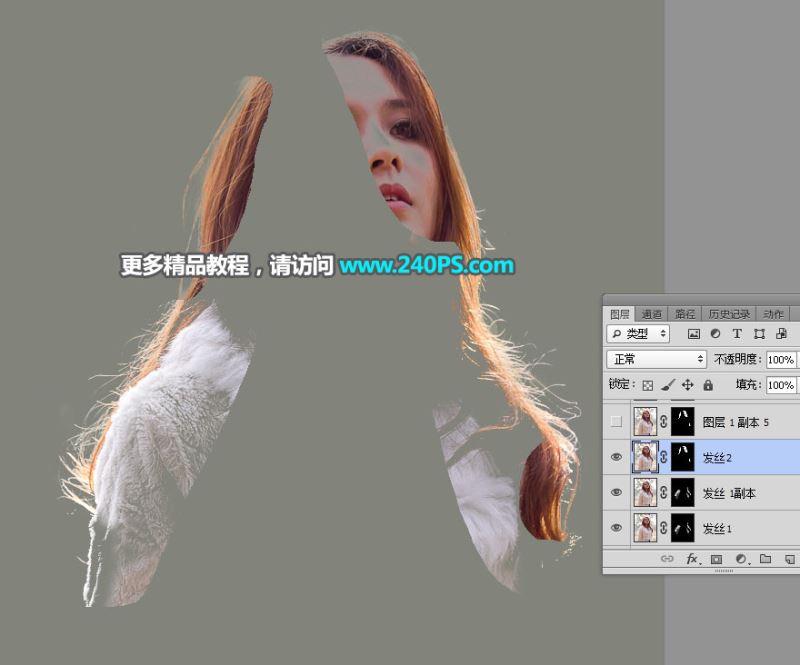
Task: Click the 不透明度 label
Action: pos(738,359)
